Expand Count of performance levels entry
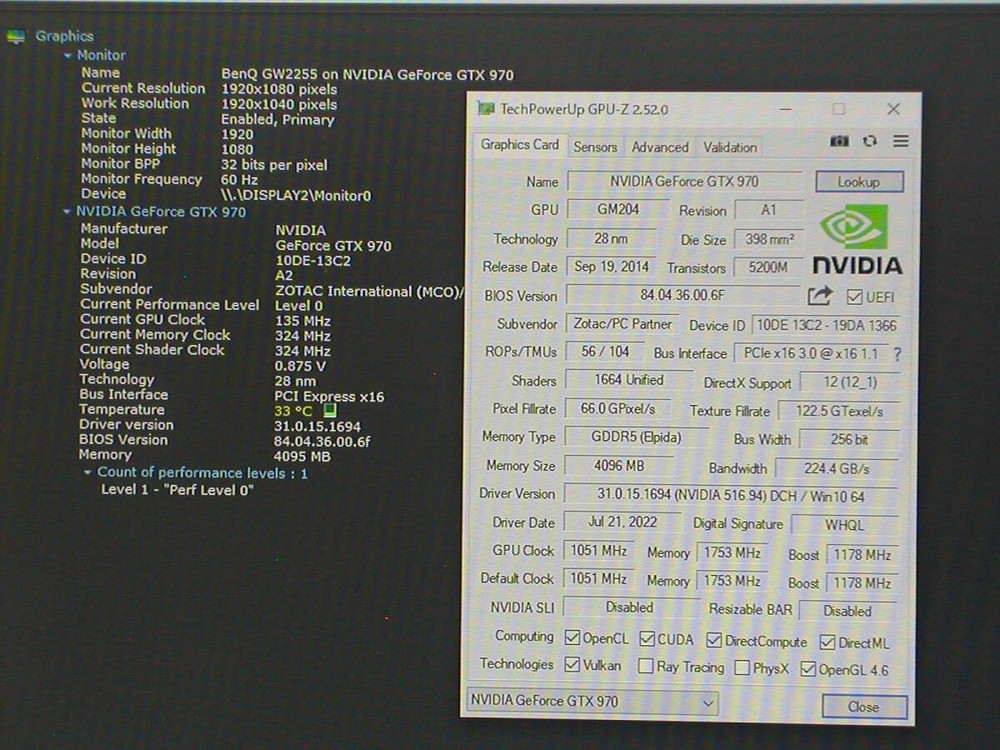This screenshot has width=1000, height=750. point(88,473)
